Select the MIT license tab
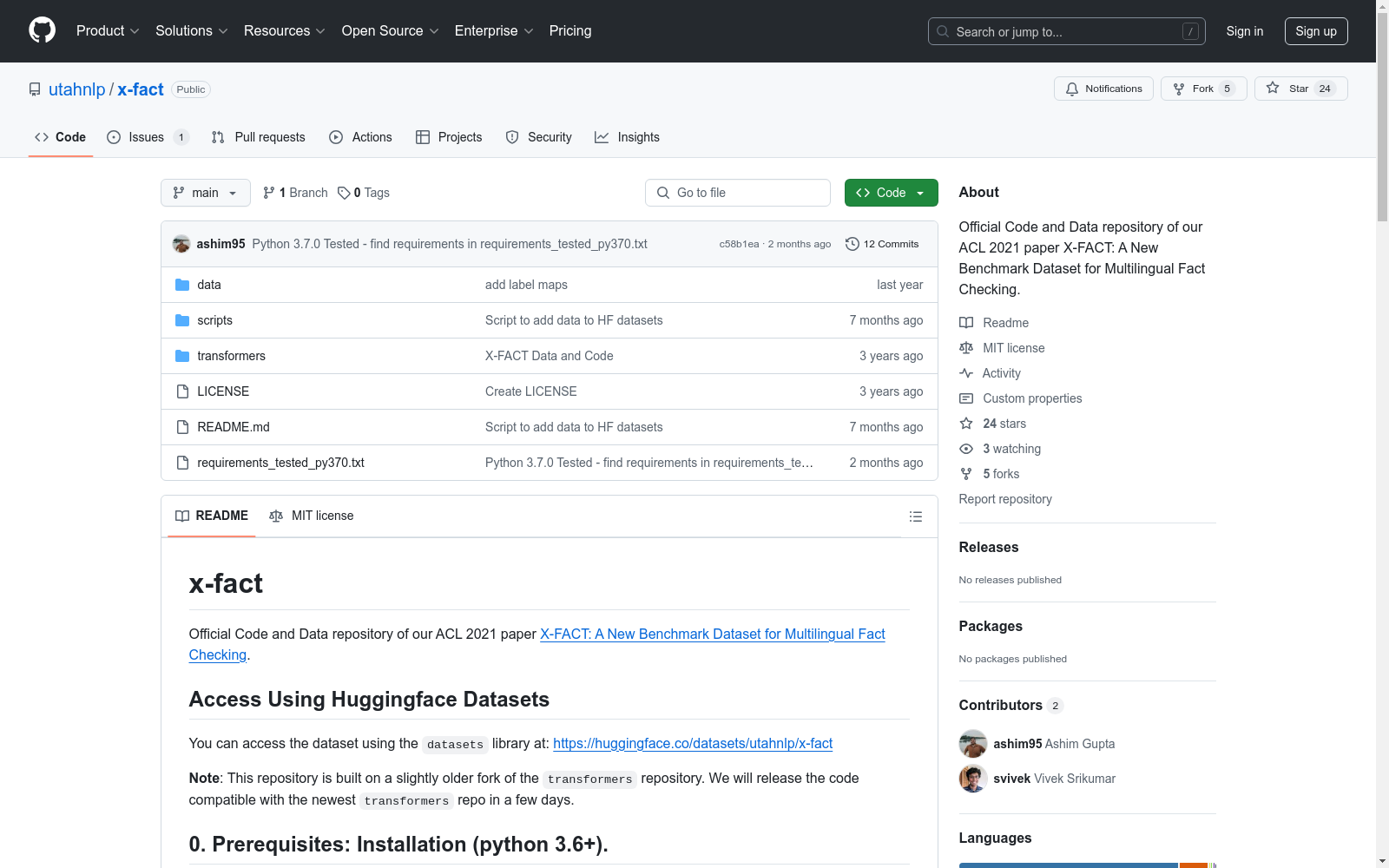This screenshot has height=868, width=1389. click(x=312, y=516)
